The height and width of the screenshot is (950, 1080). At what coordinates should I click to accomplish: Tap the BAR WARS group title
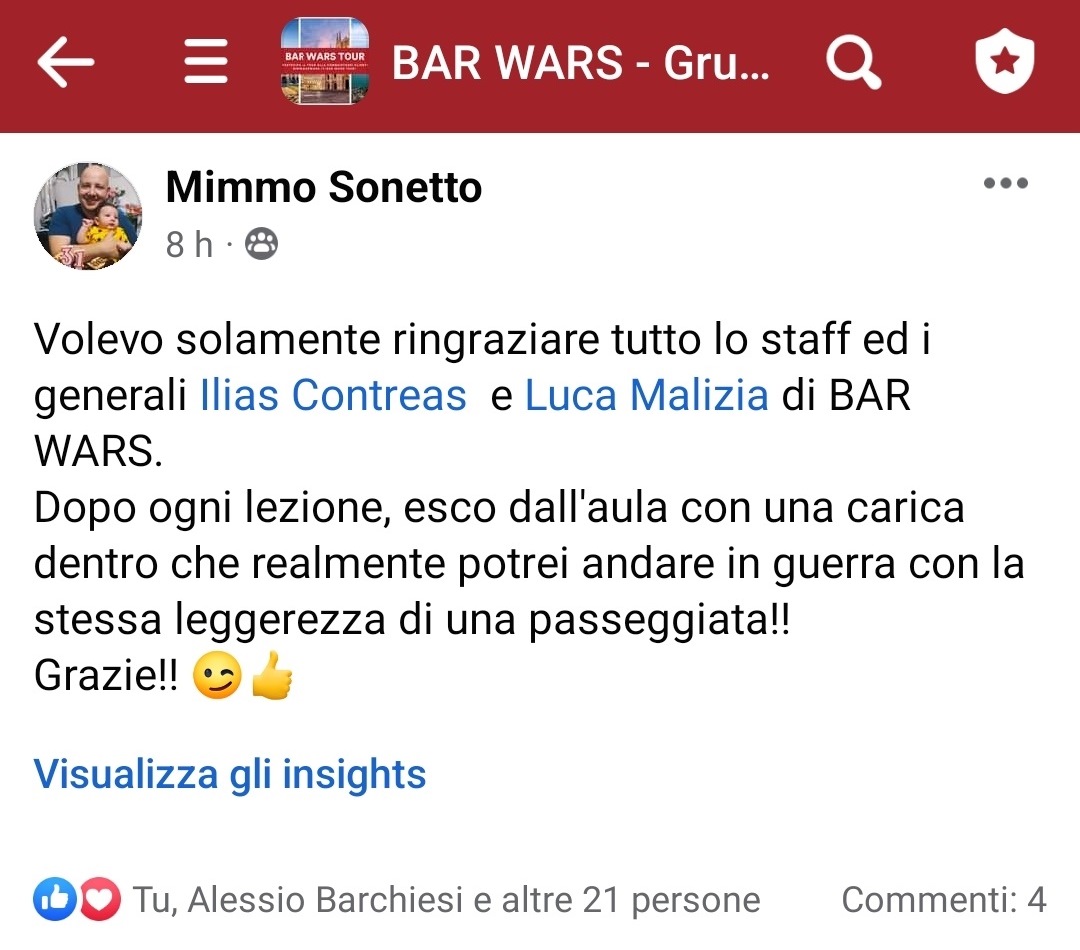581,63
